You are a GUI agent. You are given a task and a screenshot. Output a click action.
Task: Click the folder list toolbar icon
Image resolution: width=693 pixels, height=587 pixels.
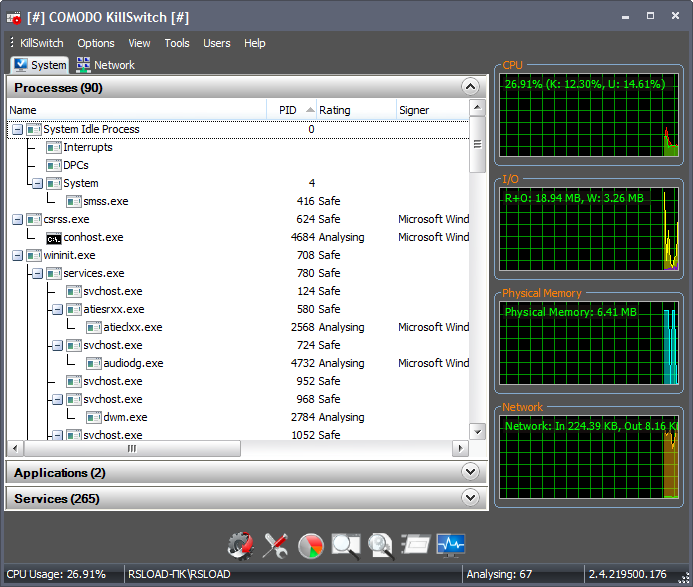[415, 544]
